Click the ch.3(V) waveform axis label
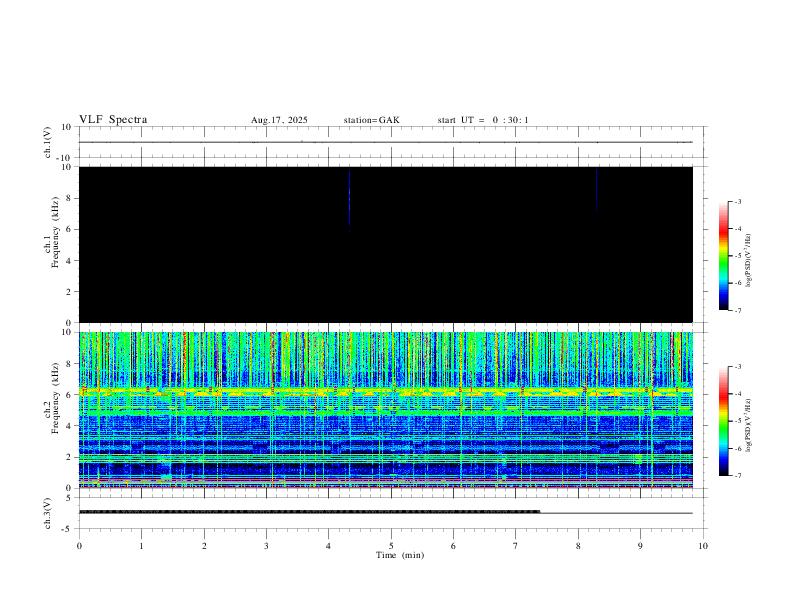This screenshot has height=612, width=792. click(x=48, y=511)
